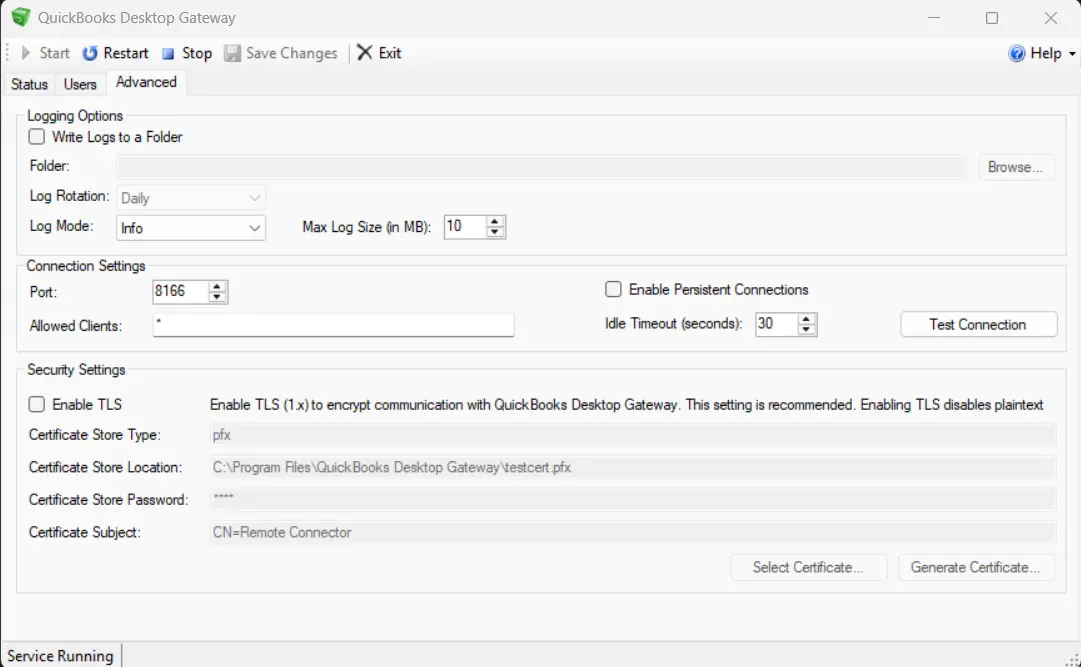The image size is (1081, 667).
Task: Click the "Logging Options" group label
Action: coord(75,116)
